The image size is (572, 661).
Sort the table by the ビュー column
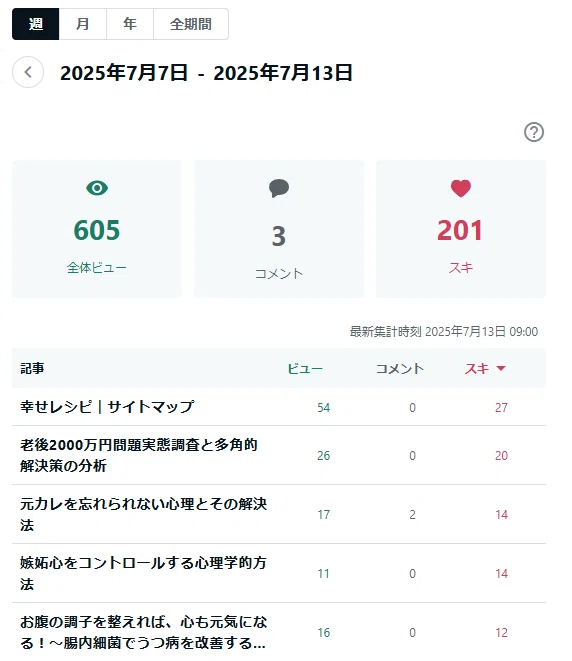click(x=305, y=369)
